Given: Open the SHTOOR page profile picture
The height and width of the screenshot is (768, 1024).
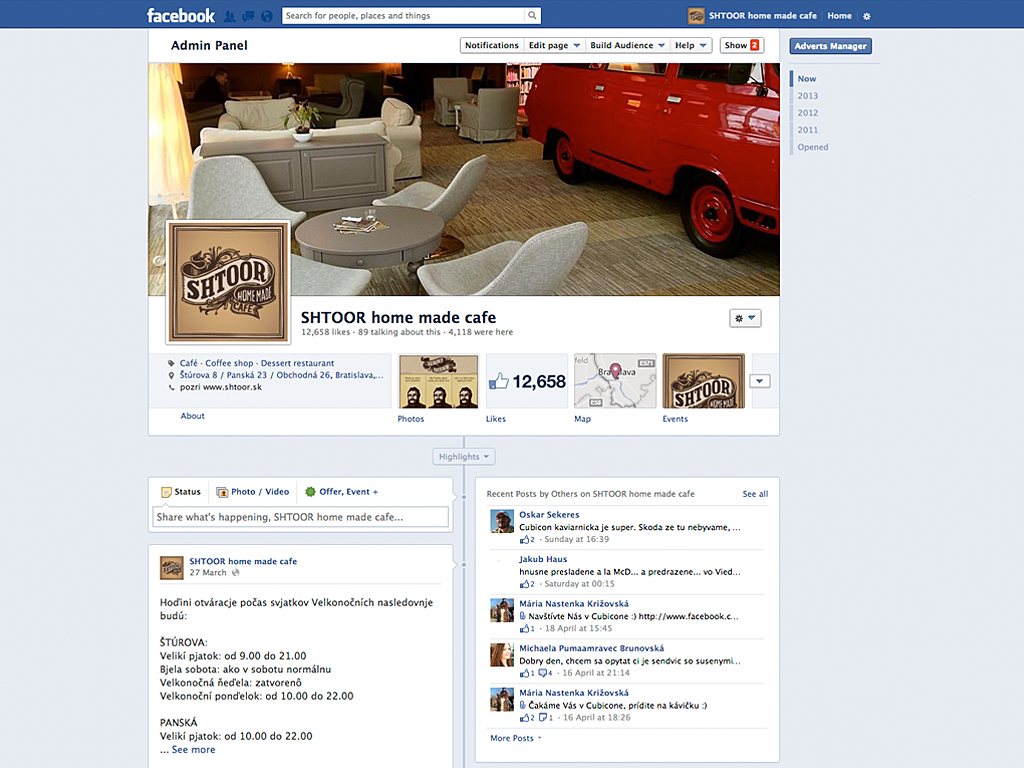Looking at the screenshot, I should (x=228, y=282).
